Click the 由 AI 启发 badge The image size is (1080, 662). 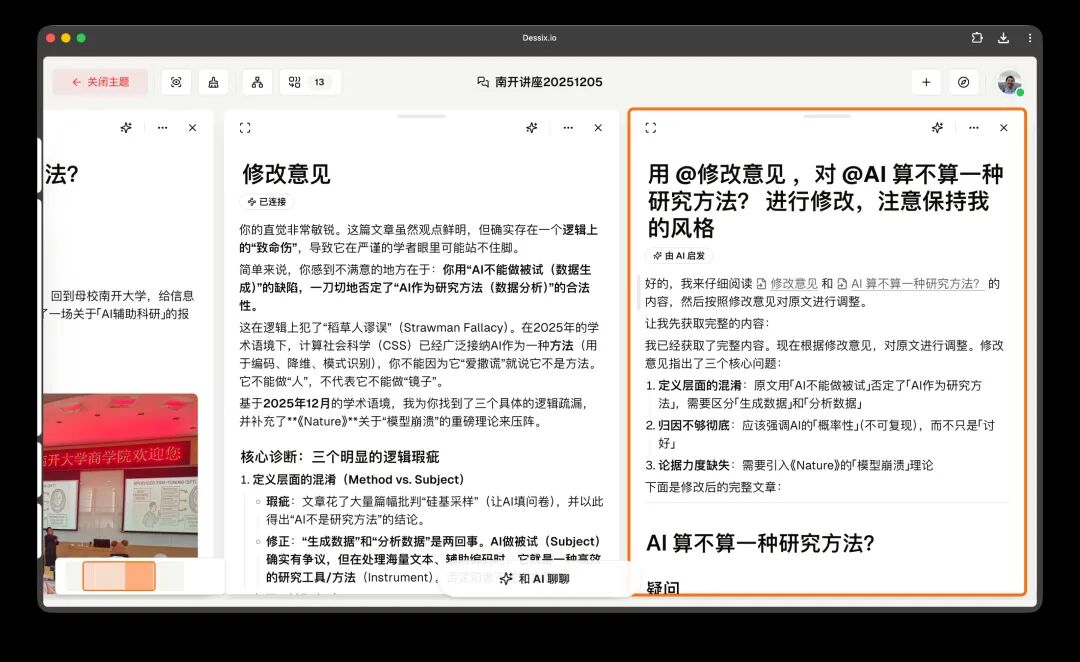tap(679, 256)
